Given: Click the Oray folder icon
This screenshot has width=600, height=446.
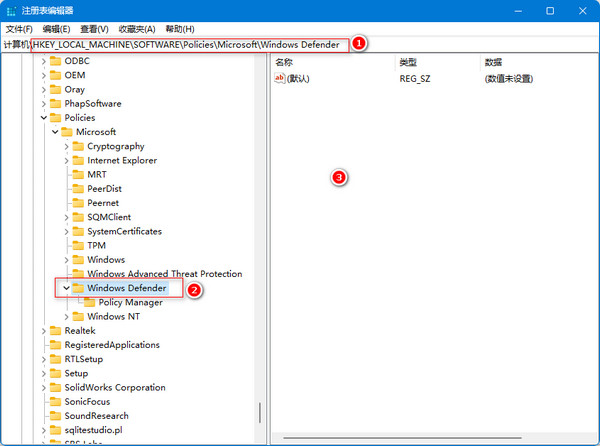Looking at the screenshot, I should 55,90.
